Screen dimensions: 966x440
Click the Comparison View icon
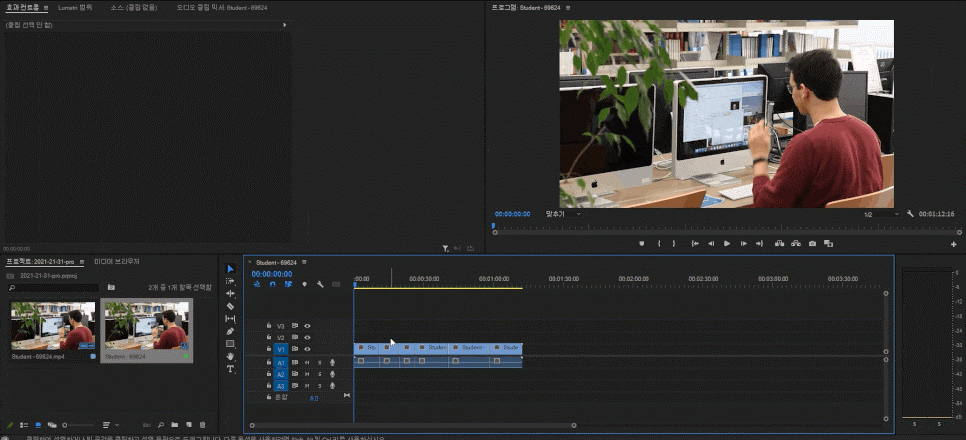pos(828,243)
